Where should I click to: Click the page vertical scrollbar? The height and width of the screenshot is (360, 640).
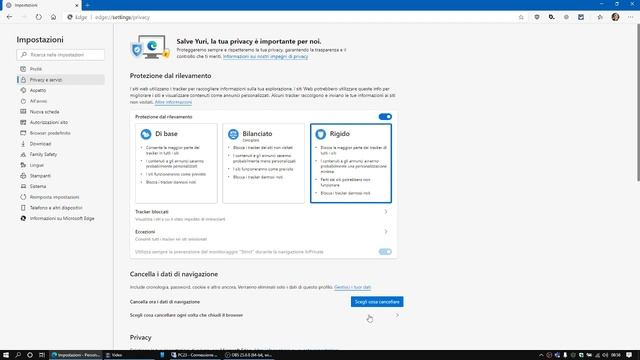point(638,102)
